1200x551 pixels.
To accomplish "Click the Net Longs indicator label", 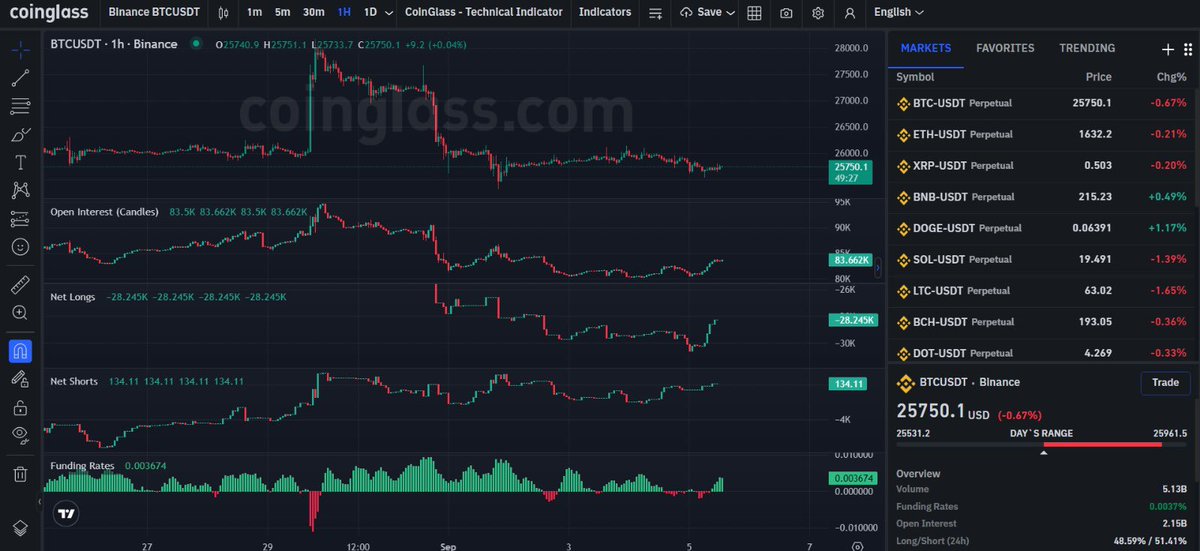I will point(73,297).
